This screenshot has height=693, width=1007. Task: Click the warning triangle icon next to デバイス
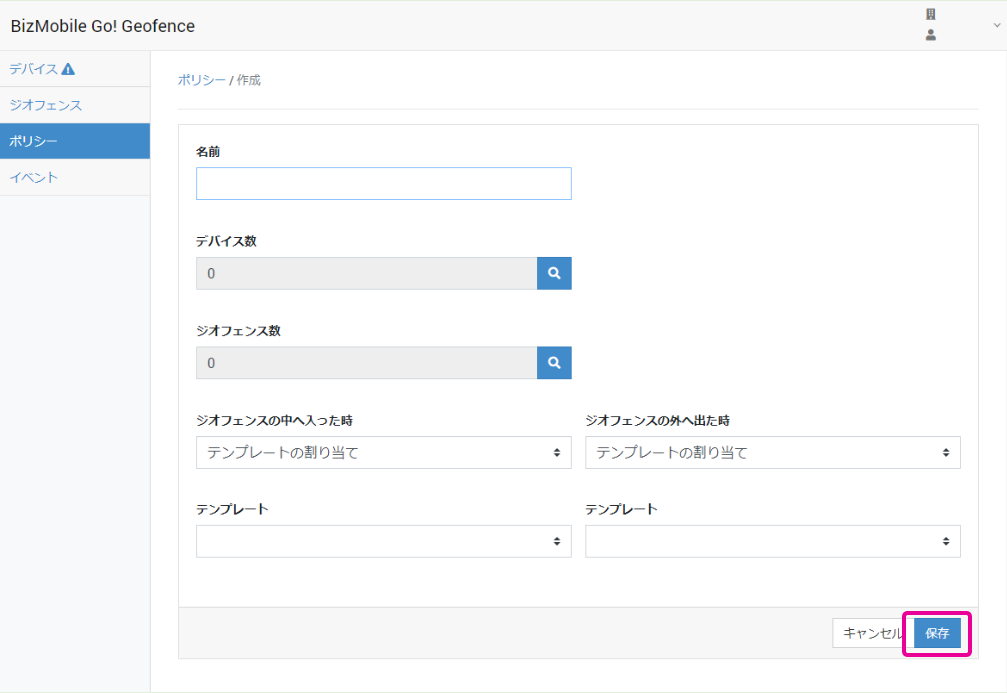click(x=68, y=69)
